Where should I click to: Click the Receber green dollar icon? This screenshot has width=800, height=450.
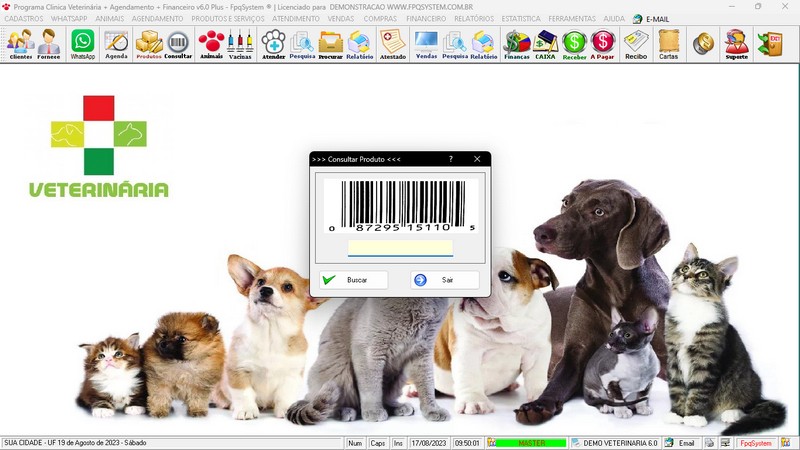pos(574,43)
